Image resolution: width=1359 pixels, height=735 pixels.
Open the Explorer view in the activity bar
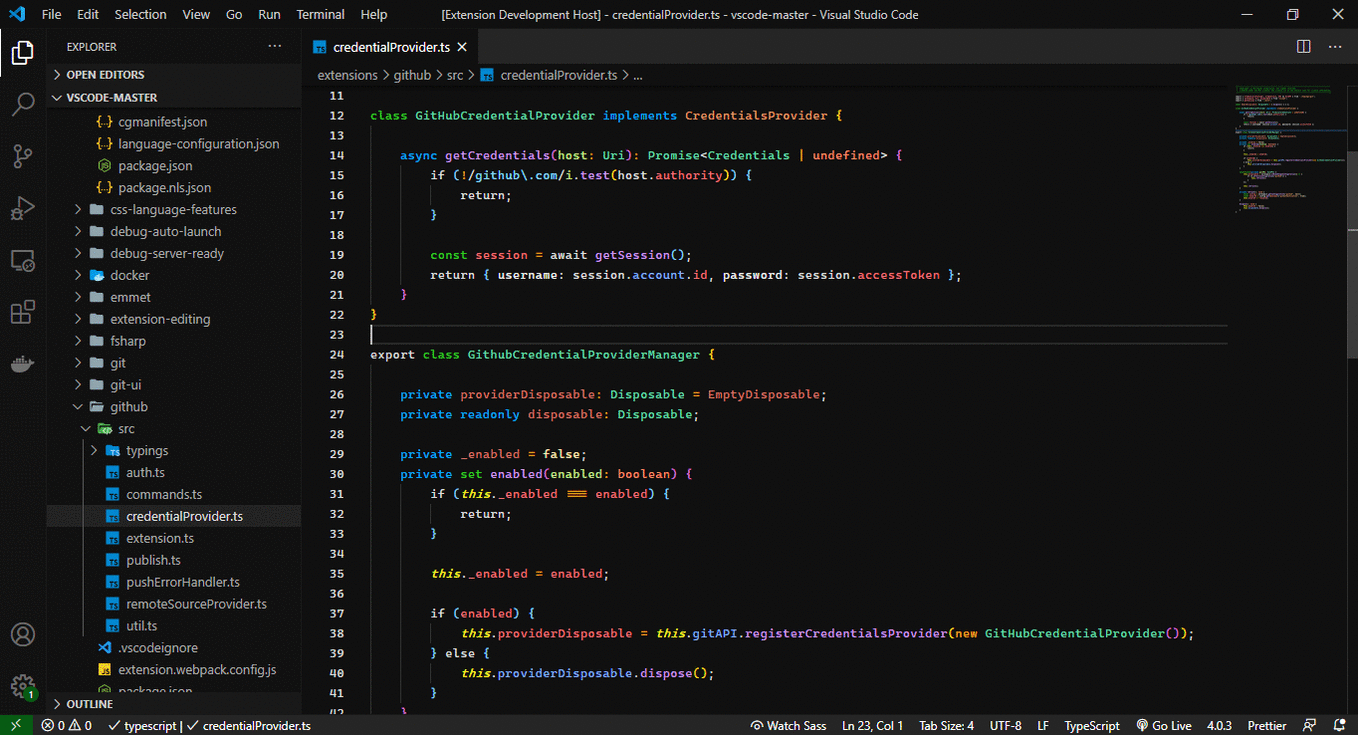pos(22,53)
